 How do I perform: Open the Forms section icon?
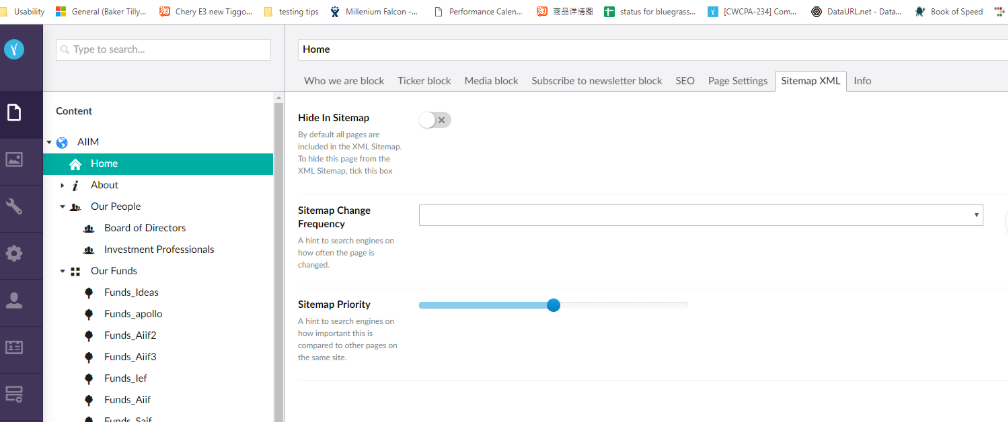coord(14,394)
